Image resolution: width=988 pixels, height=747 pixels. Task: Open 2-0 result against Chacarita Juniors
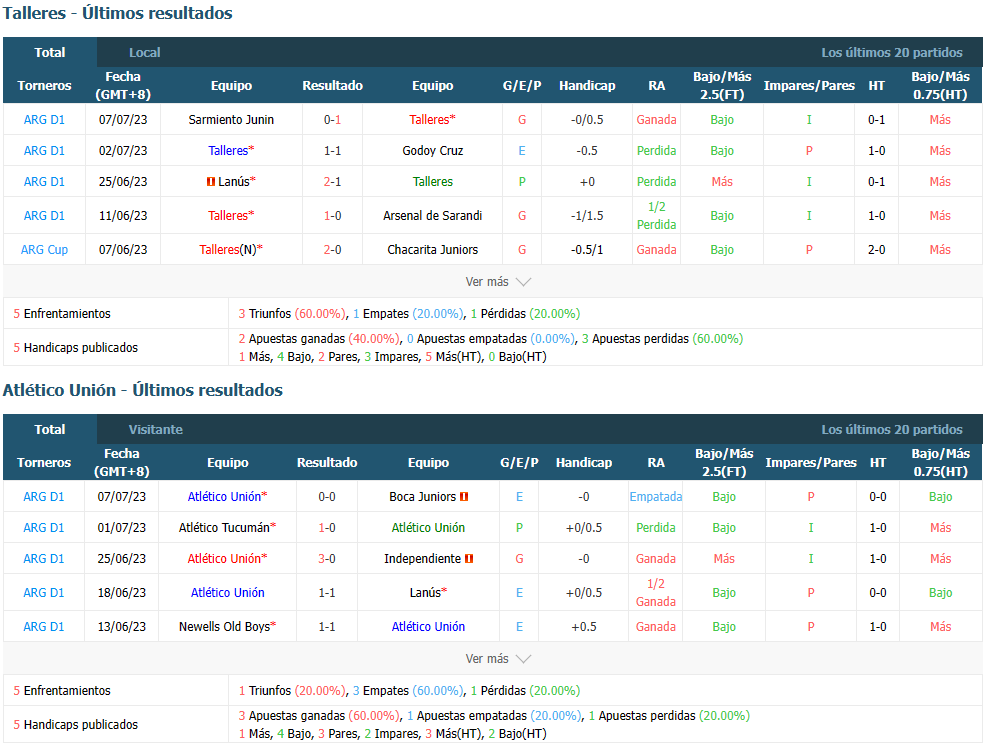333,249
